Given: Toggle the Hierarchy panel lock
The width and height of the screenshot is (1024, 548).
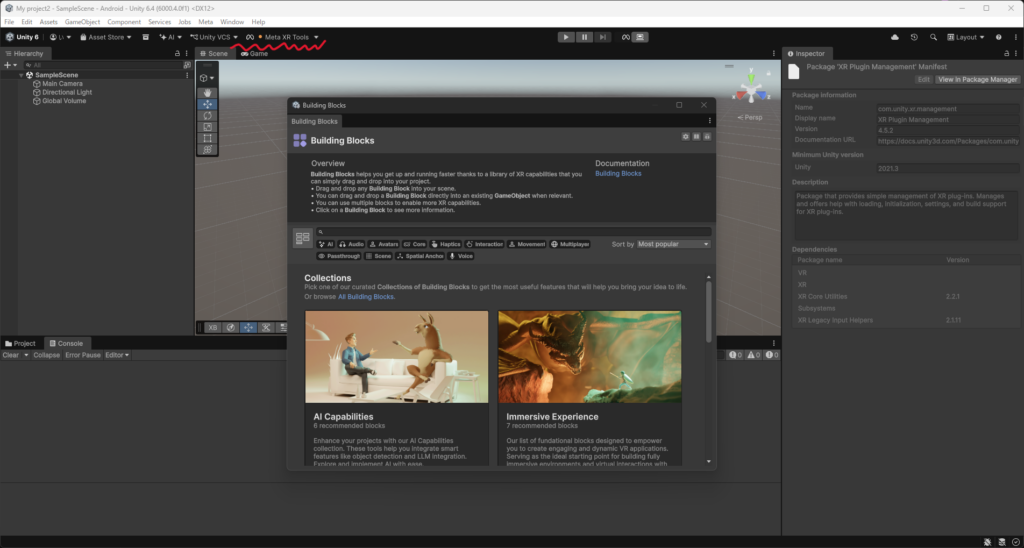Looking at the screenshot, I should tap(178, 54).
